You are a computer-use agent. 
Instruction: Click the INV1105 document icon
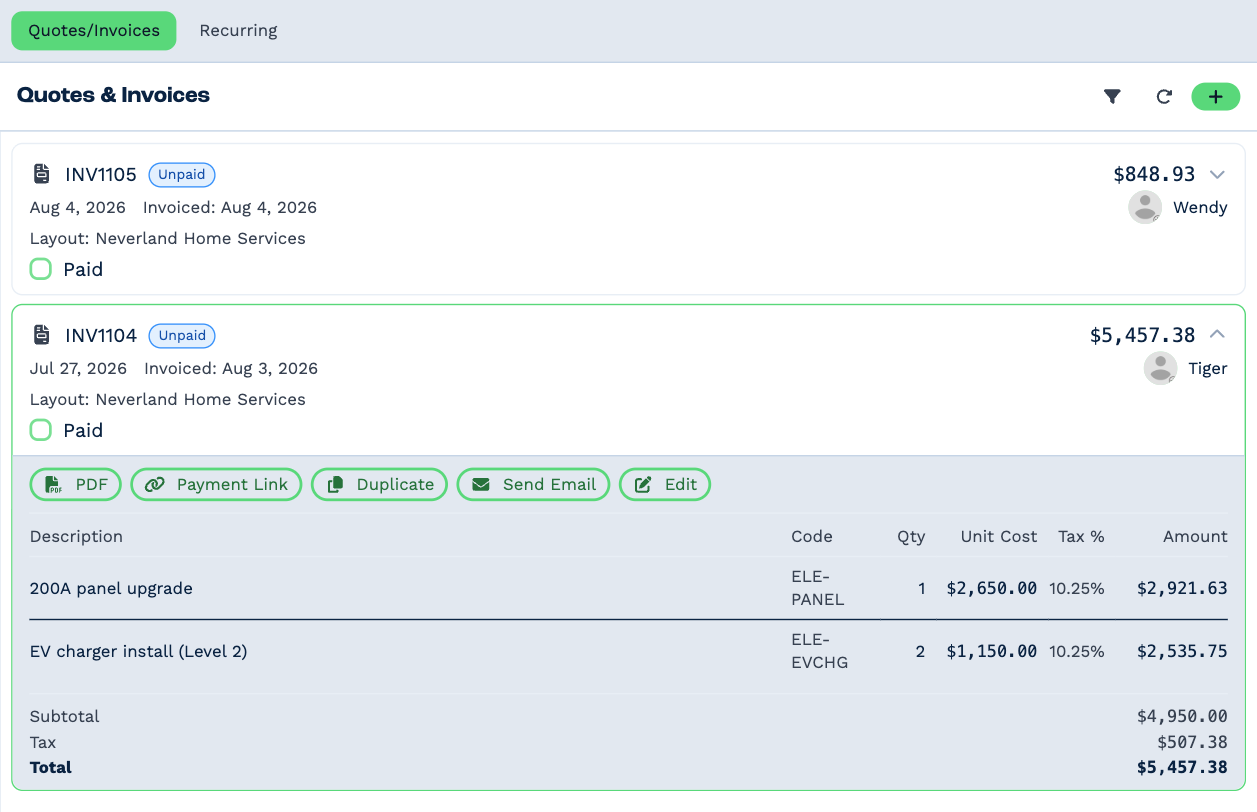point(42,174)
